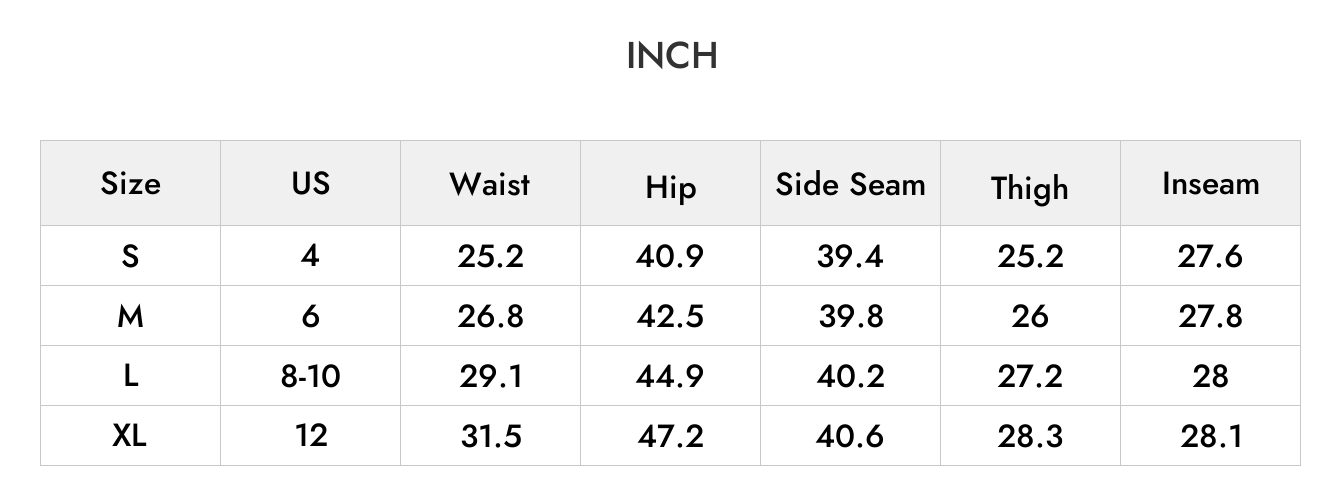Image resolution: width=1340 pixels, height=480 pixels.
Task: Select the inseam value 27.6
Action: tap(1210, 256)
